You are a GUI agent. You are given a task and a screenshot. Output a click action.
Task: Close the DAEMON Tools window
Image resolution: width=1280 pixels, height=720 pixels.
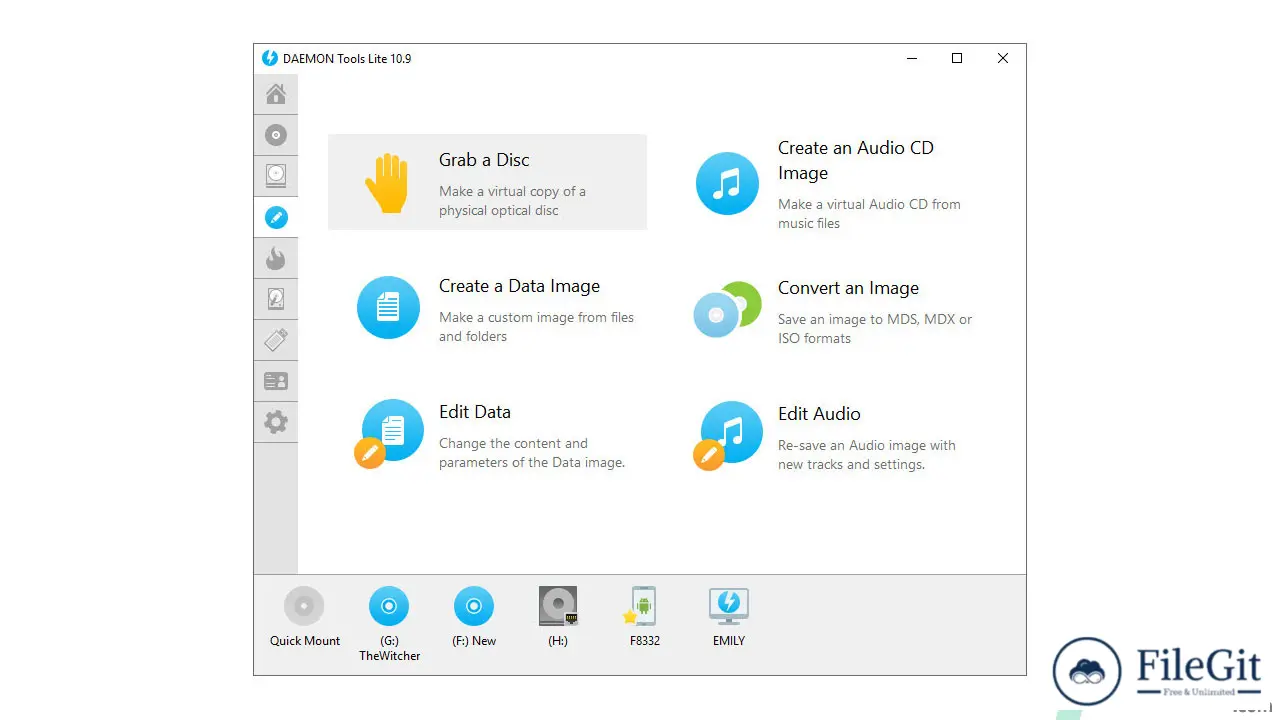[1003, 58]
